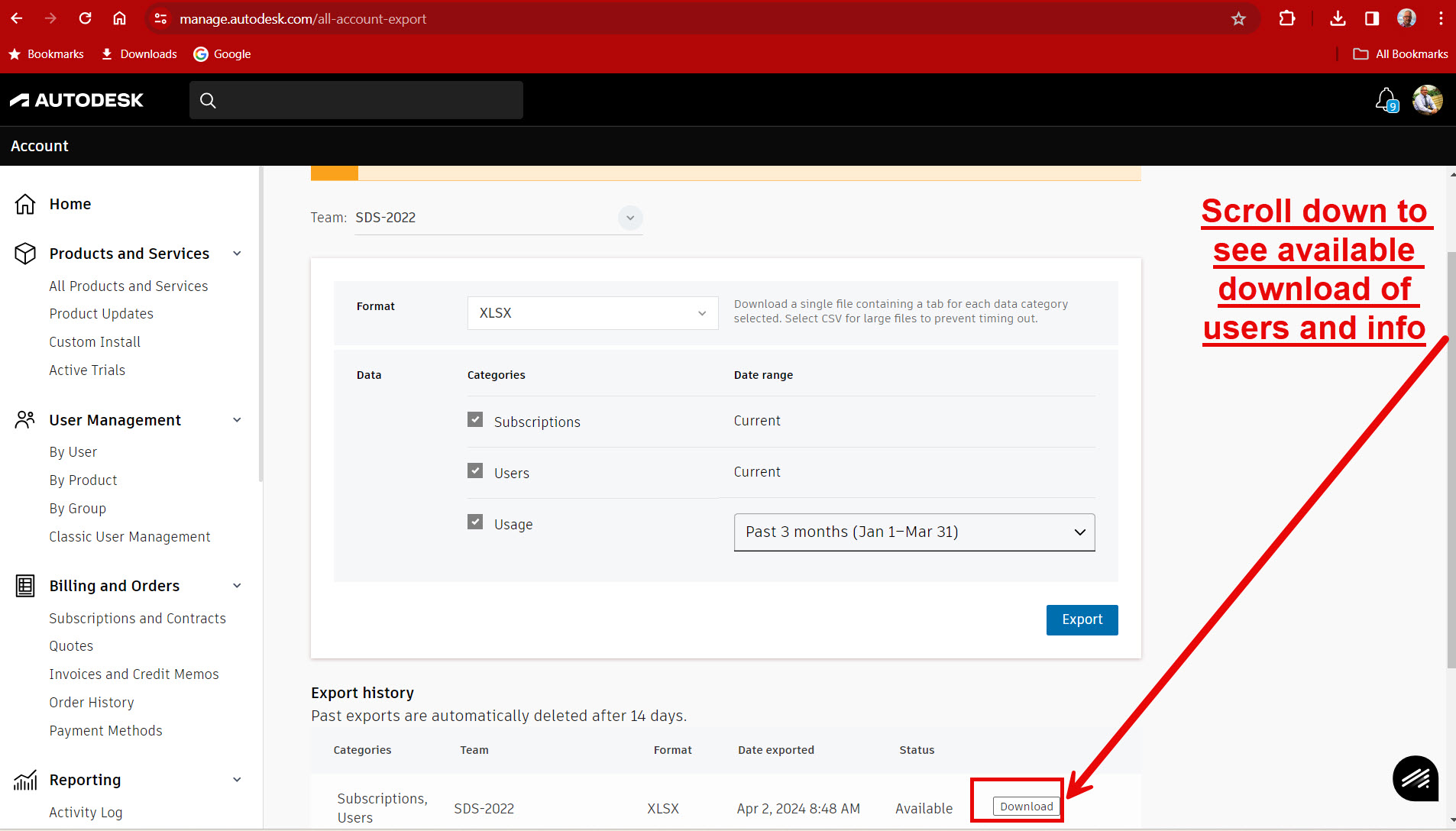Focus the Autodesk search field
Viewport: 1456px width, 831px height.
[356, 100]
